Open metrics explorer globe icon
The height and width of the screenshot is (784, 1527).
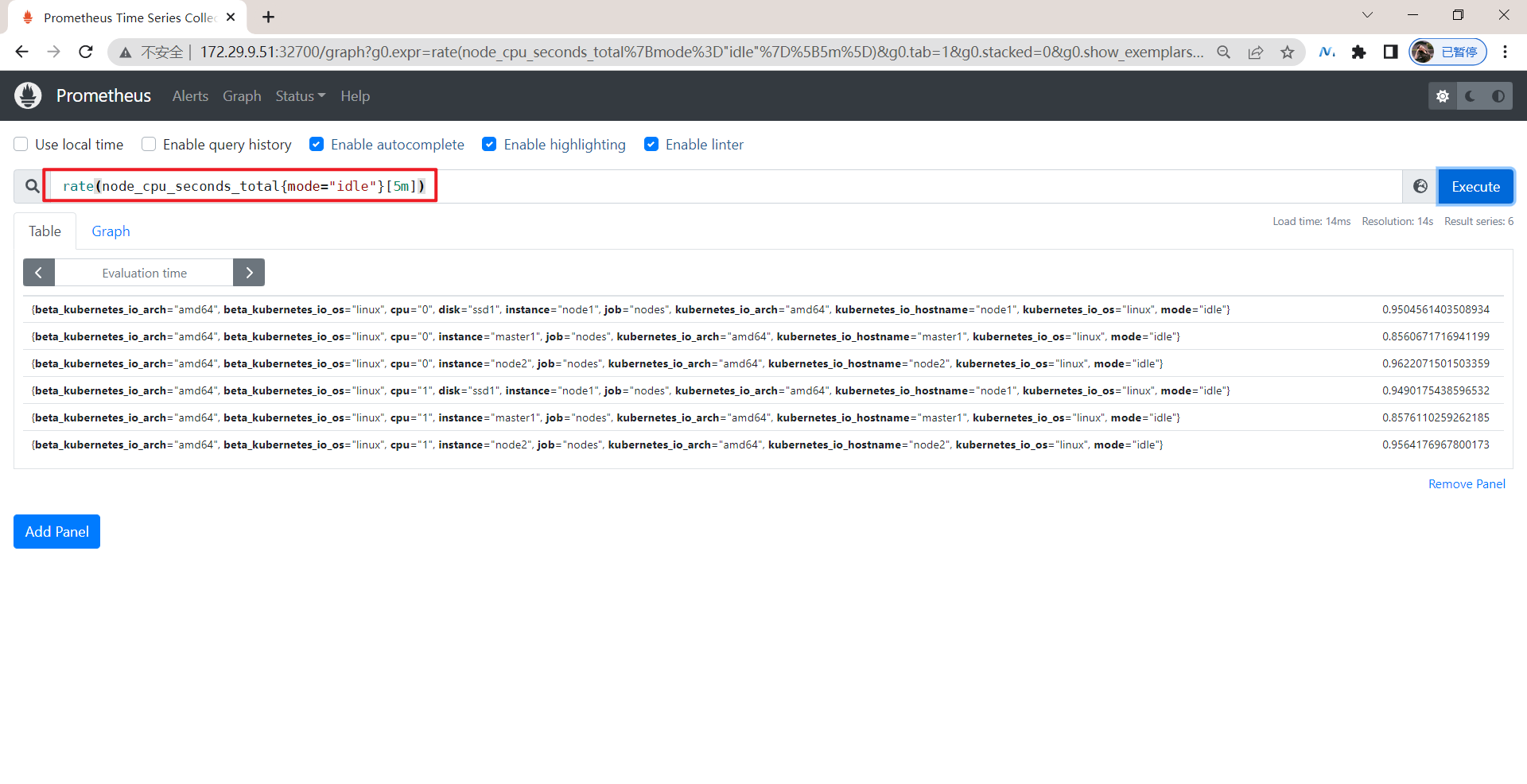pos(1420,186)
